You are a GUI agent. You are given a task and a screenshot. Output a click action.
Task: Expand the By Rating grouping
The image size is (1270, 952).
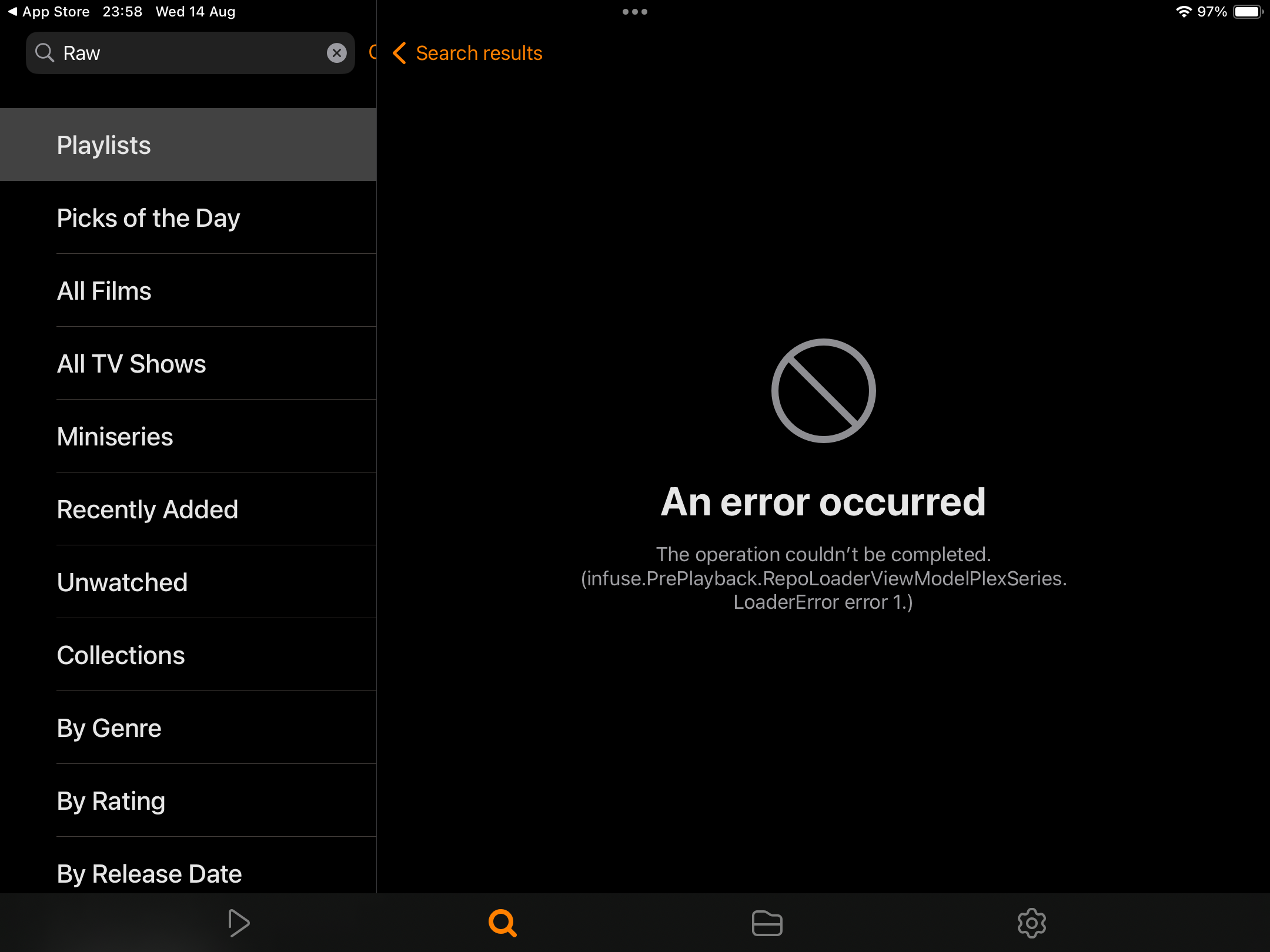pyautogui.click(x=188, y=801)
